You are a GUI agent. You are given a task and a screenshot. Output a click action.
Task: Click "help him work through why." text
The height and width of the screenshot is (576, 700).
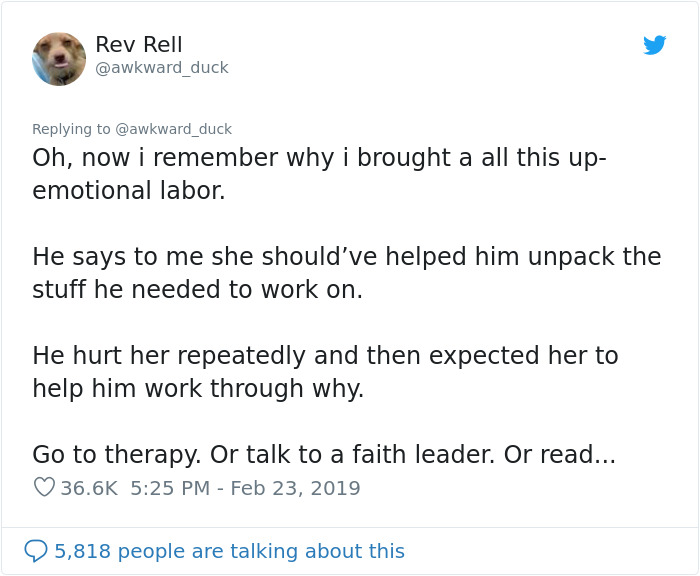[198, 388]
